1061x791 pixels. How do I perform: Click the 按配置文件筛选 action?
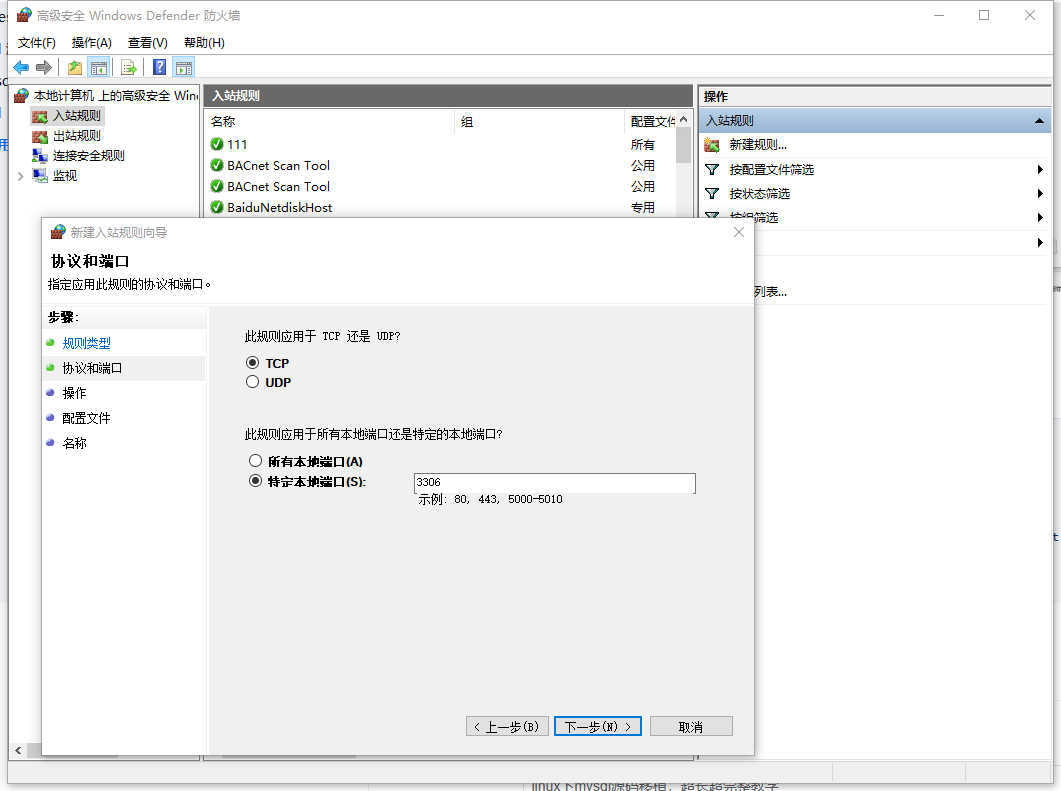pos(771,169)
